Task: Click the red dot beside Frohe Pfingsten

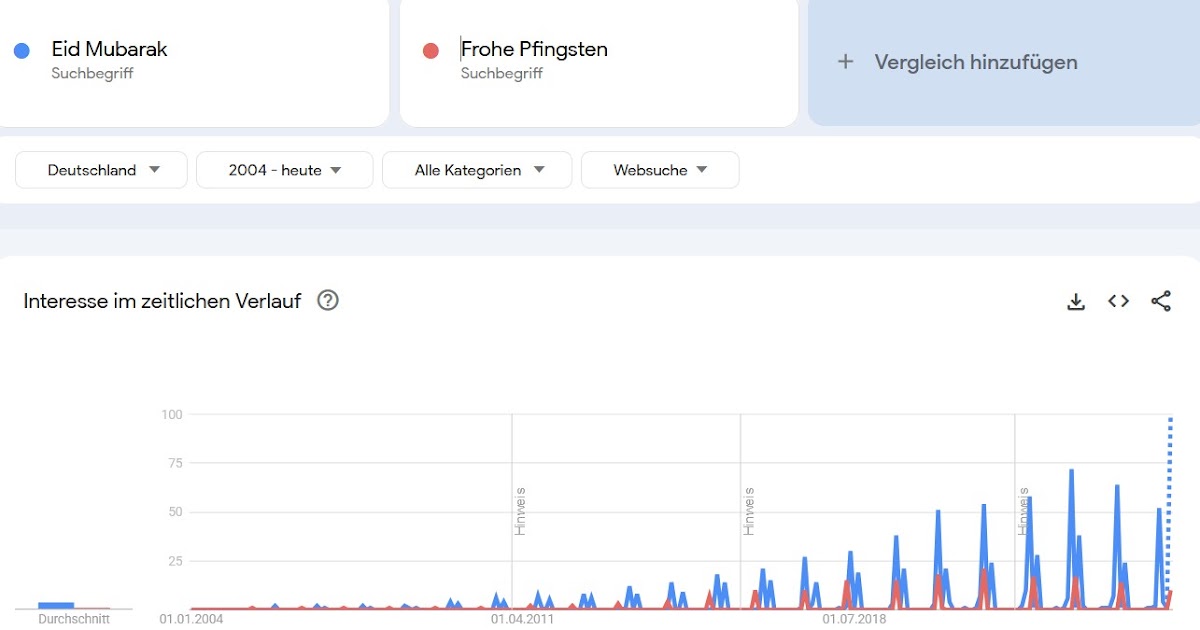Action: [x=431, y=50]
